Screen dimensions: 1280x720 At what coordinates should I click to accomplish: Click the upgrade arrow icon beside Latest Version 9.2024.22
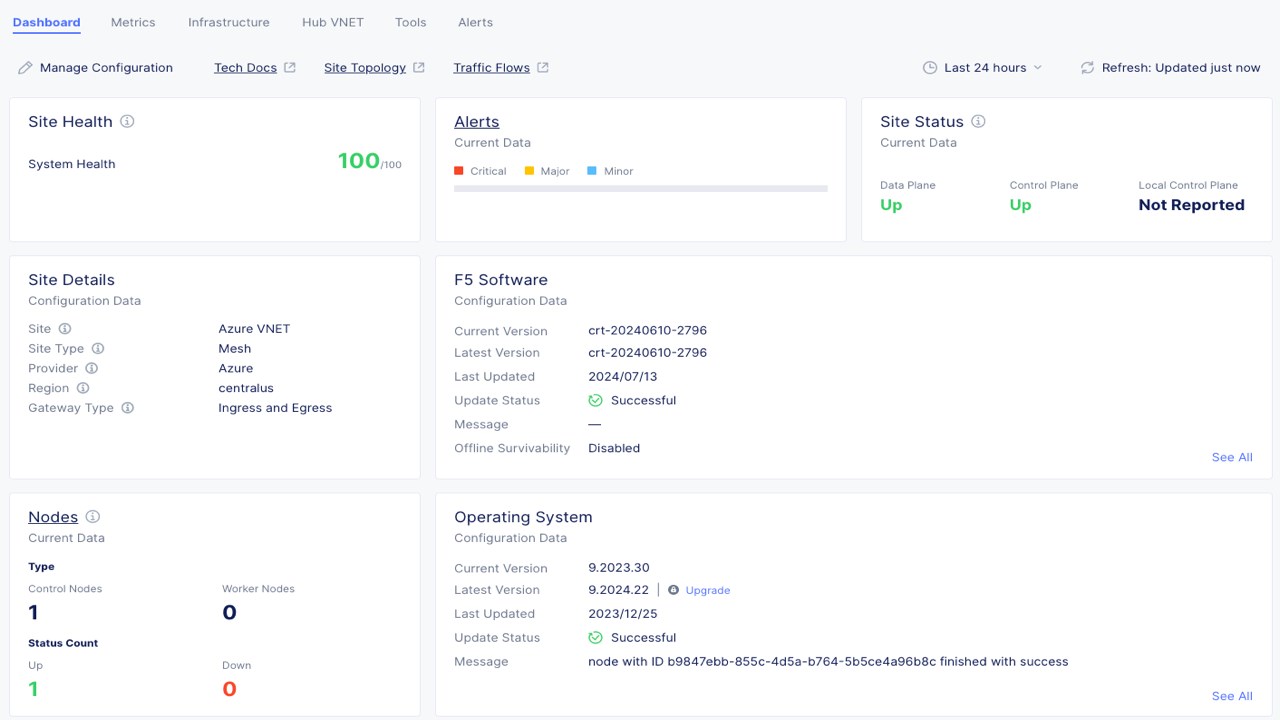tap(673, 590)
